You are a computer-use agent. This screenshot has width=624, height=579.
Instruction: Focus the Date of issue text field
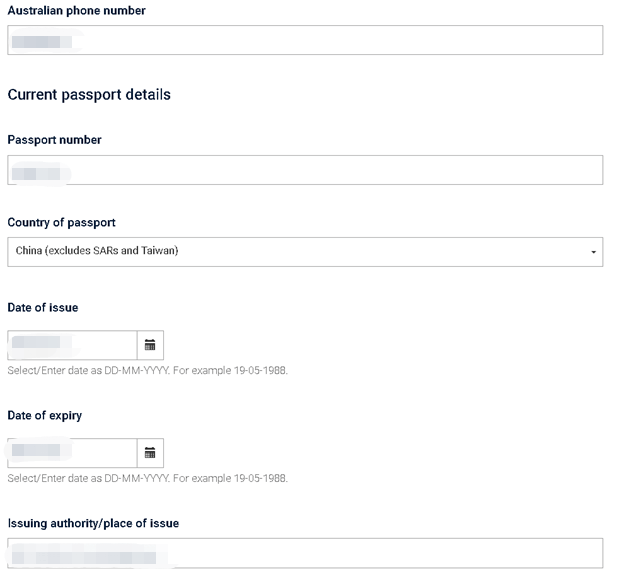[x=72, y=345]
